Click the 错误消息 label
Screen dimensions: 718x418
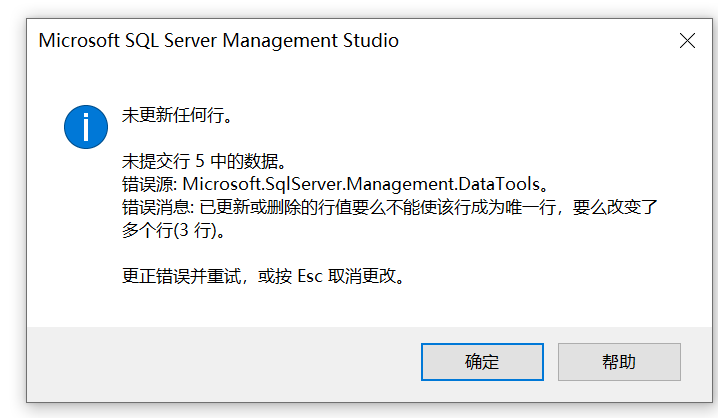click(146, 207)
